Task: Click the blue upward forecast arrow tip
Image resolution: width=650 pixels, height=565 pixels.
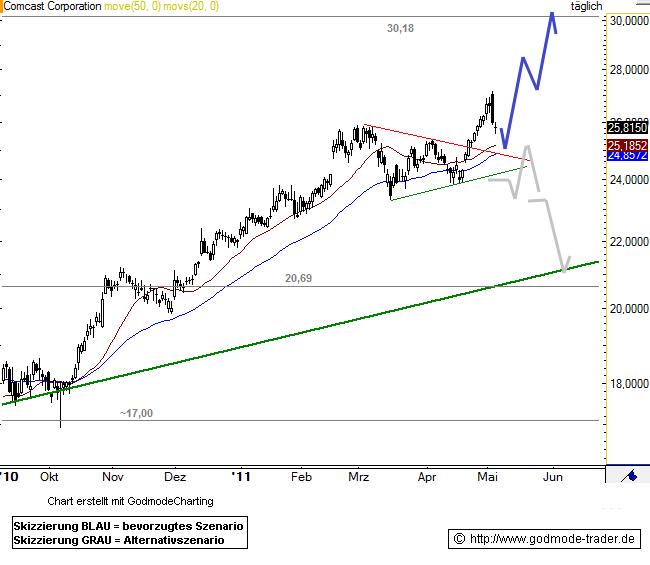Action: (551, 14)
